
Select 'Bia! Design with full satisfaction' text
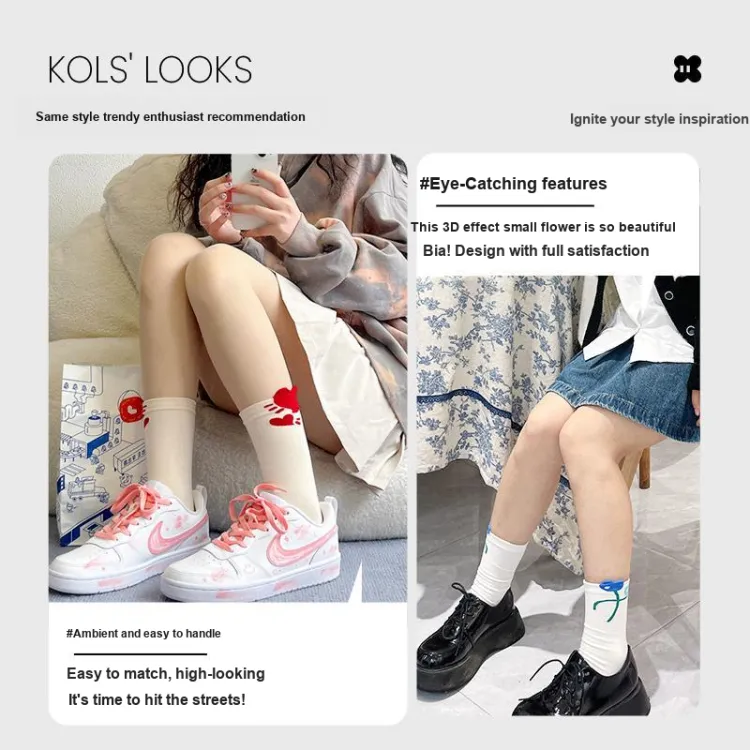pos(536,251)
